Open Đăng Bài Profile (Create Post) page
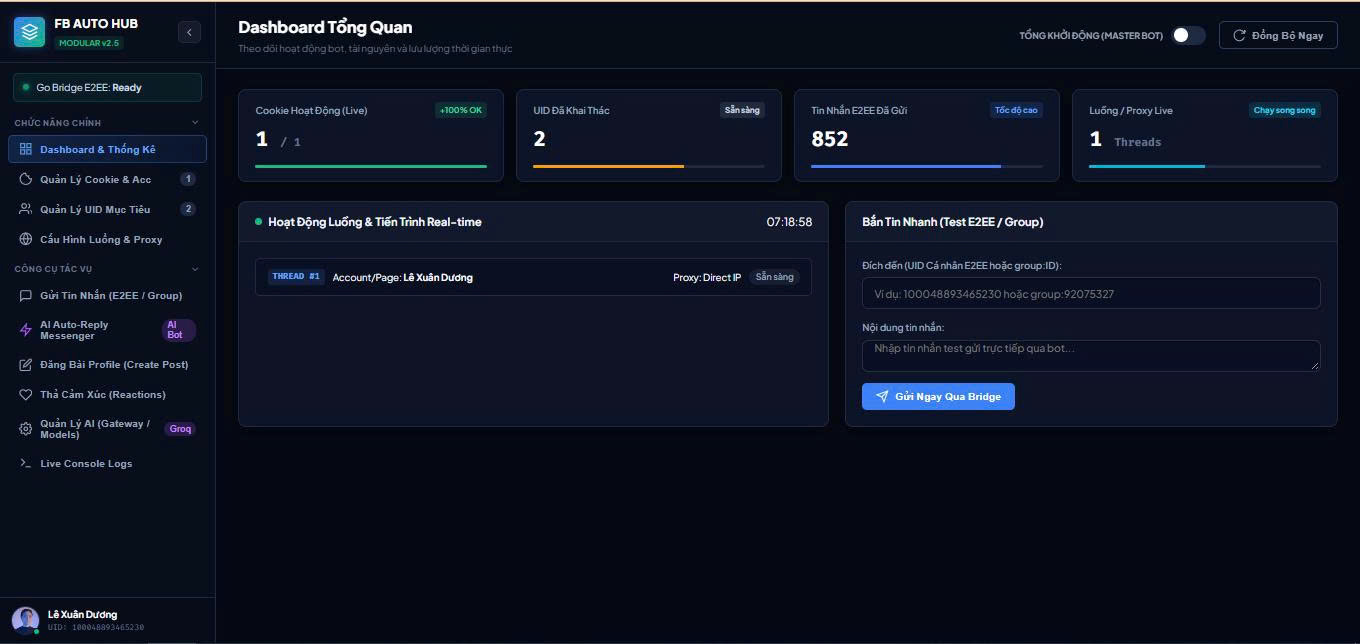The width and height of the screenshot is (1360, 644). click(107, 365)
